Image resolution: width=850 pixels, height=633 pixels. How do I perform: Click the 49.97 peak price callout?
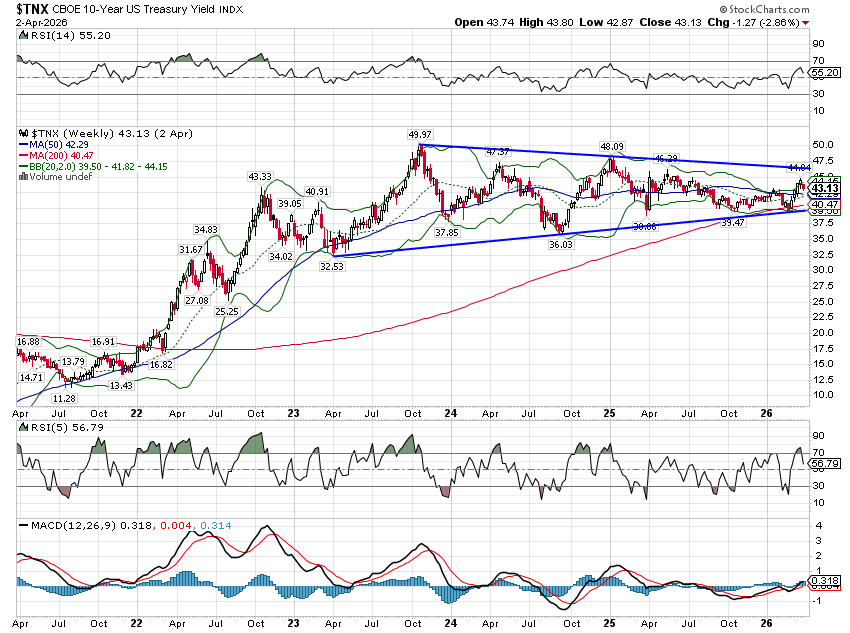tap(420, 134)
